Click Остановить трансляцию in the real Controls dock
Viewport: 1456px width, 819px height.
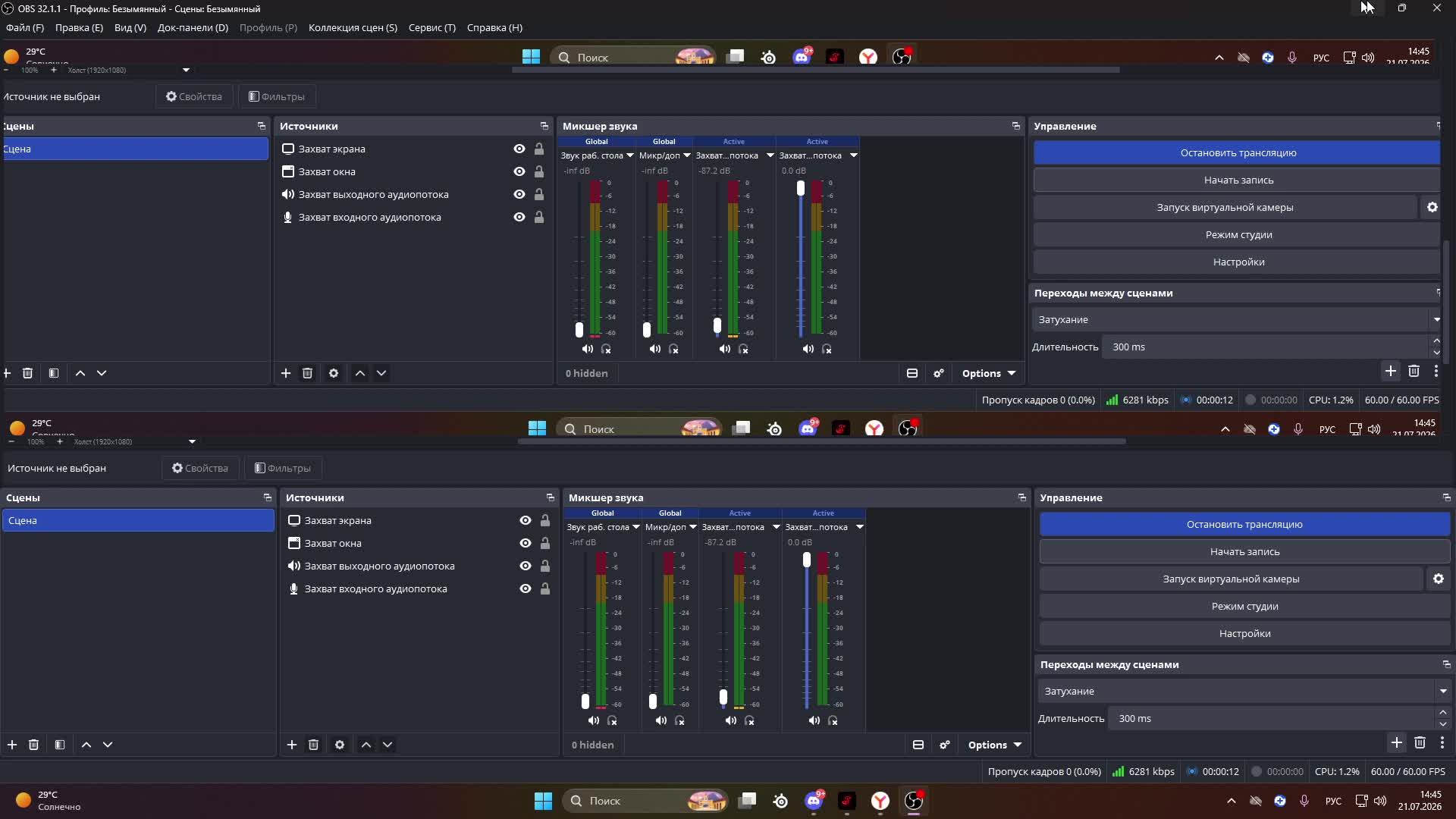tap(1244, 524)
